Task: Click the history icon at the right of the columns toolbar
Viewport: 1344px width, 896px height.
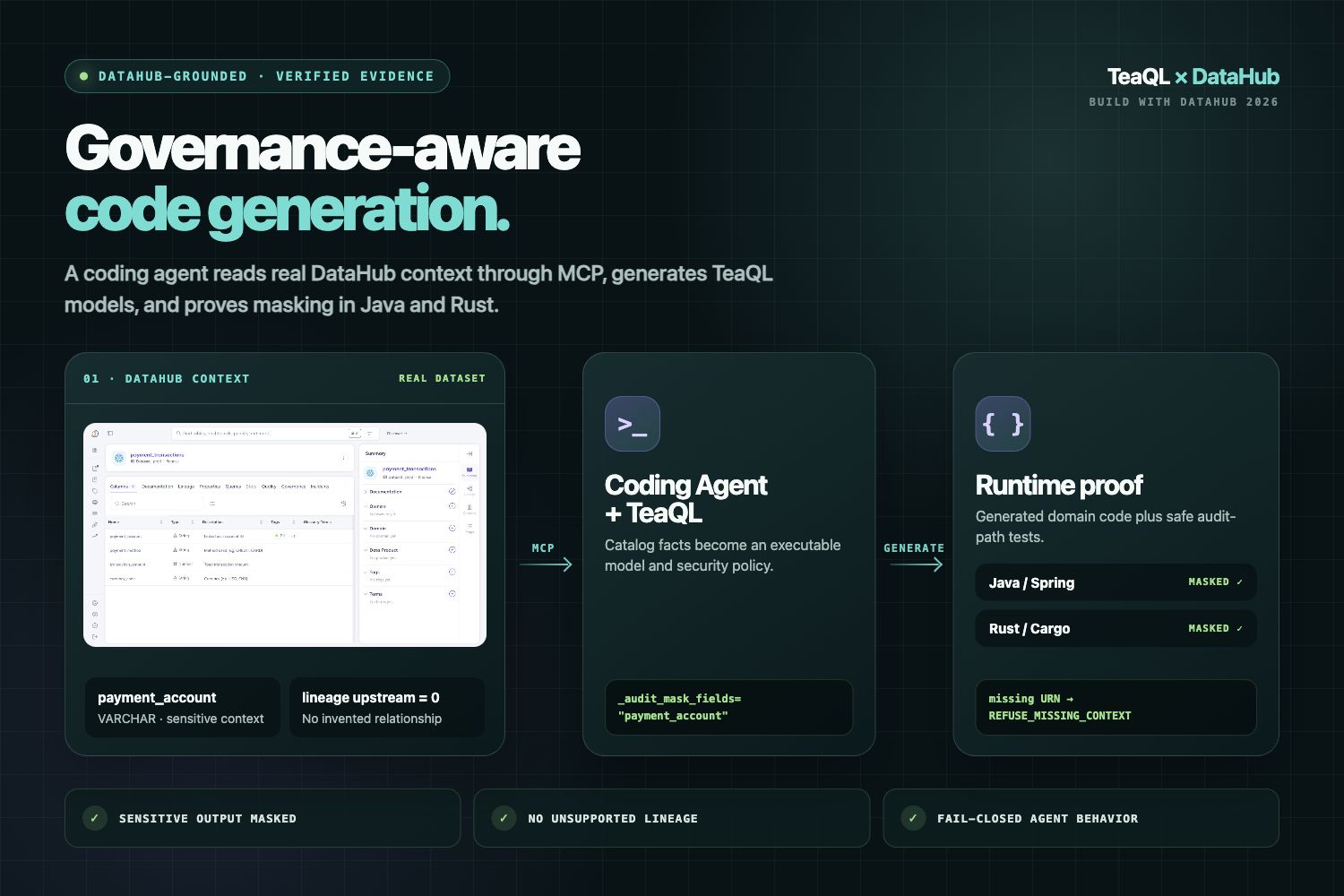Action: [x=343, y=504]
